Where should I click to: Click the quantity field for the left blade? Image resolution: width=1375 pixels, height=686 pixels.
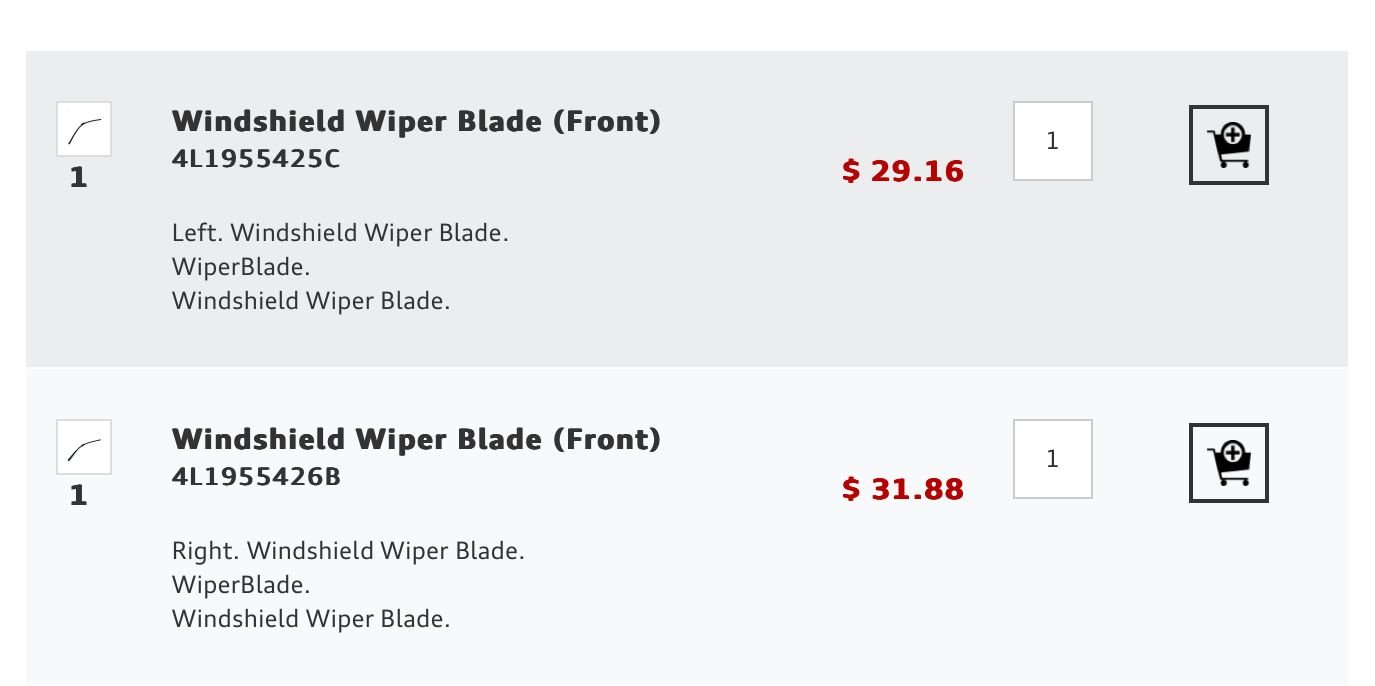(x=1052, y=142)
